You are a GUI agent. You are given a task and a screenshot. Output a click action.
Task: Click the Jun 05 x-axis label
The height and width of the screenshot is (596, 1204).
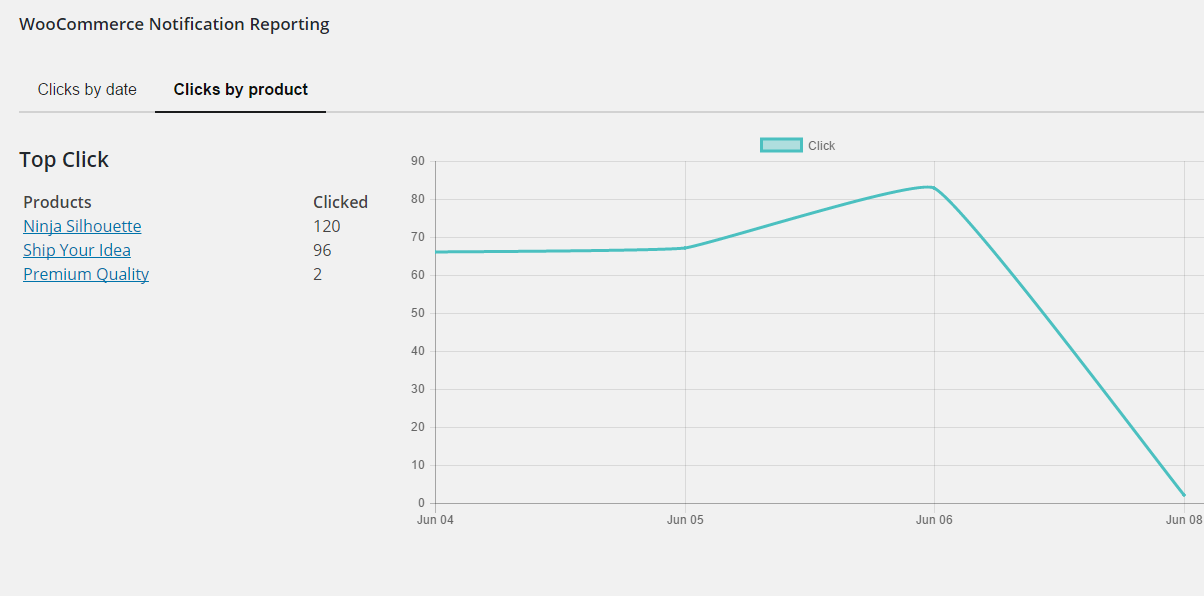click(x=684, y=520)
